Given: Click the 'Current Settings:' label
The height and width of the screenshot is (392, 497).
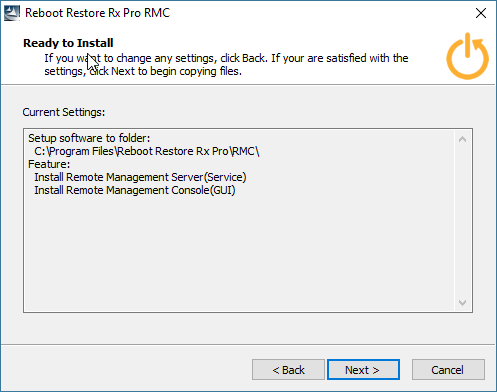Looking at the screenshot, I should 64,112.
